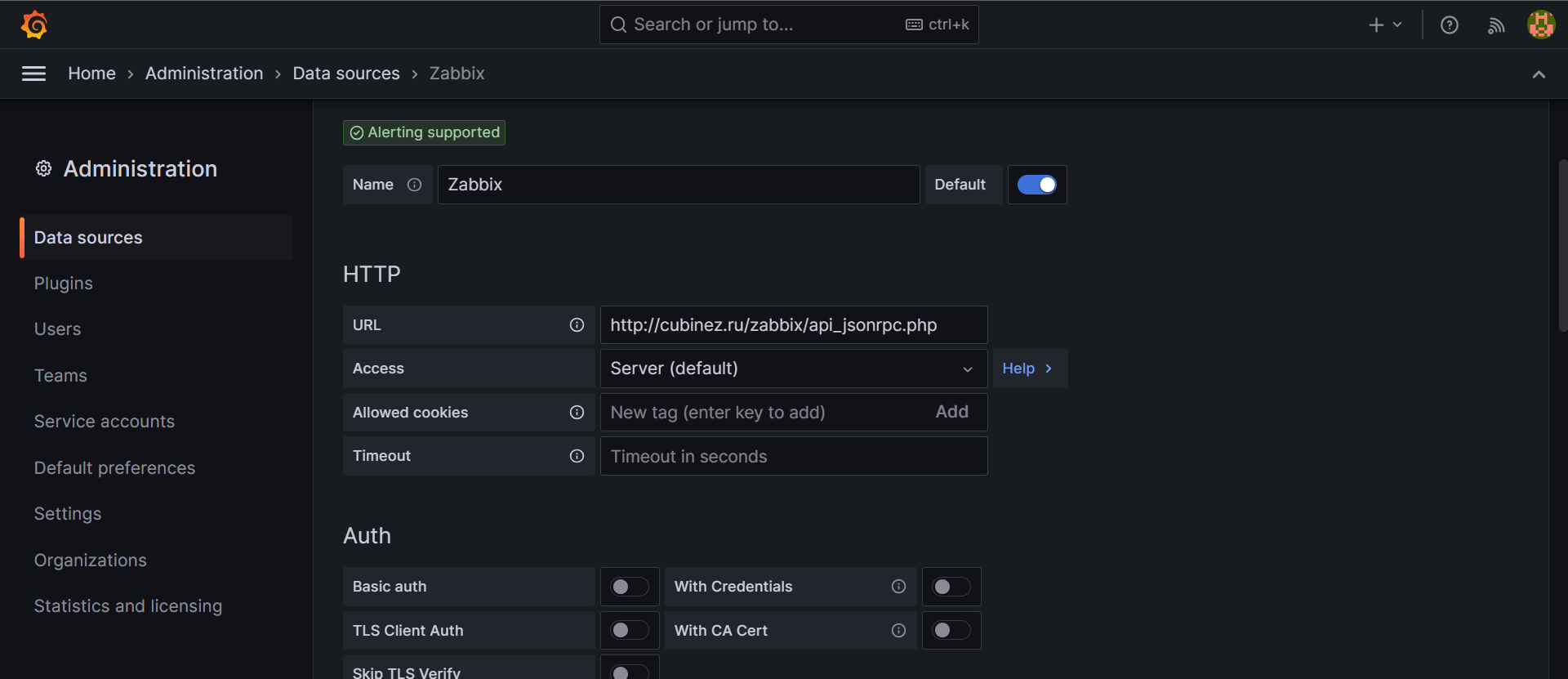
Task: Click the Auth section heading
Action: click(x=367, y=536)
